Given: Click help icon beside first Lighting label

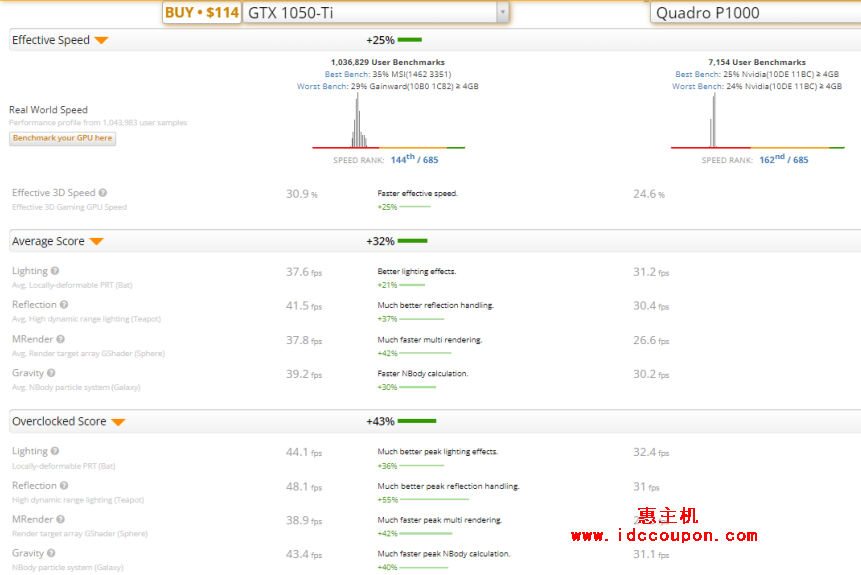Looking at the screenshot, I should click(55, 271).
